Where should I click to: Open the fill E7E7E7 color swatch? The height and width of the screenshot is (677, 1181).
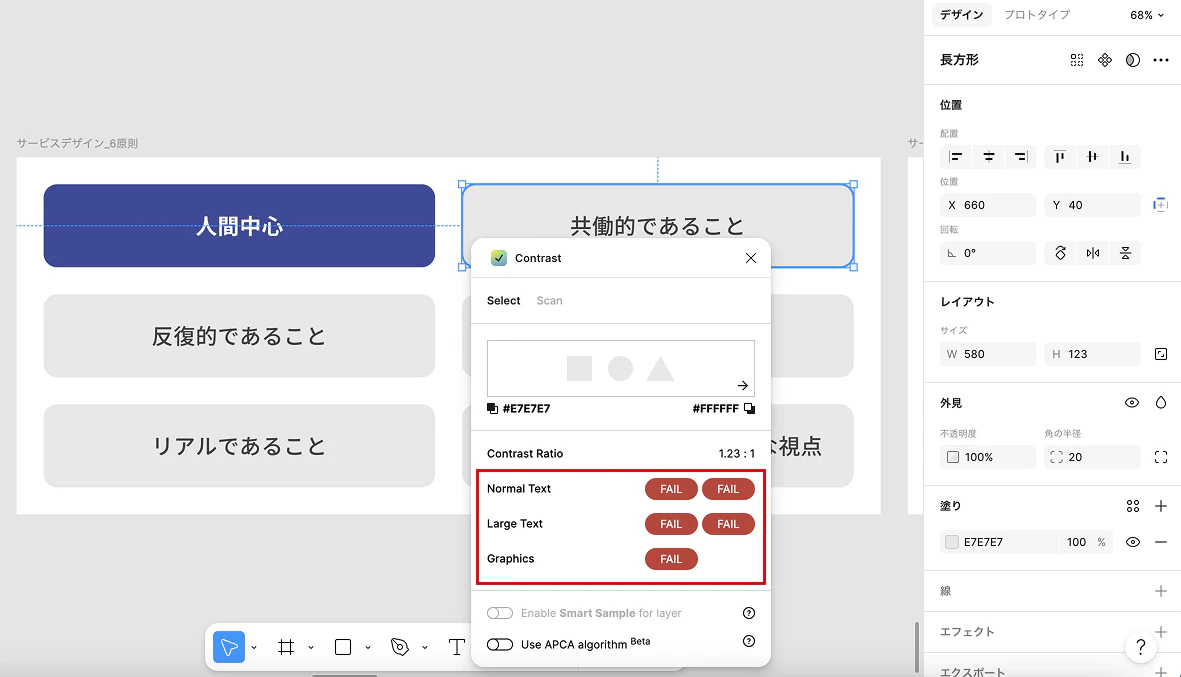[952, 542]
